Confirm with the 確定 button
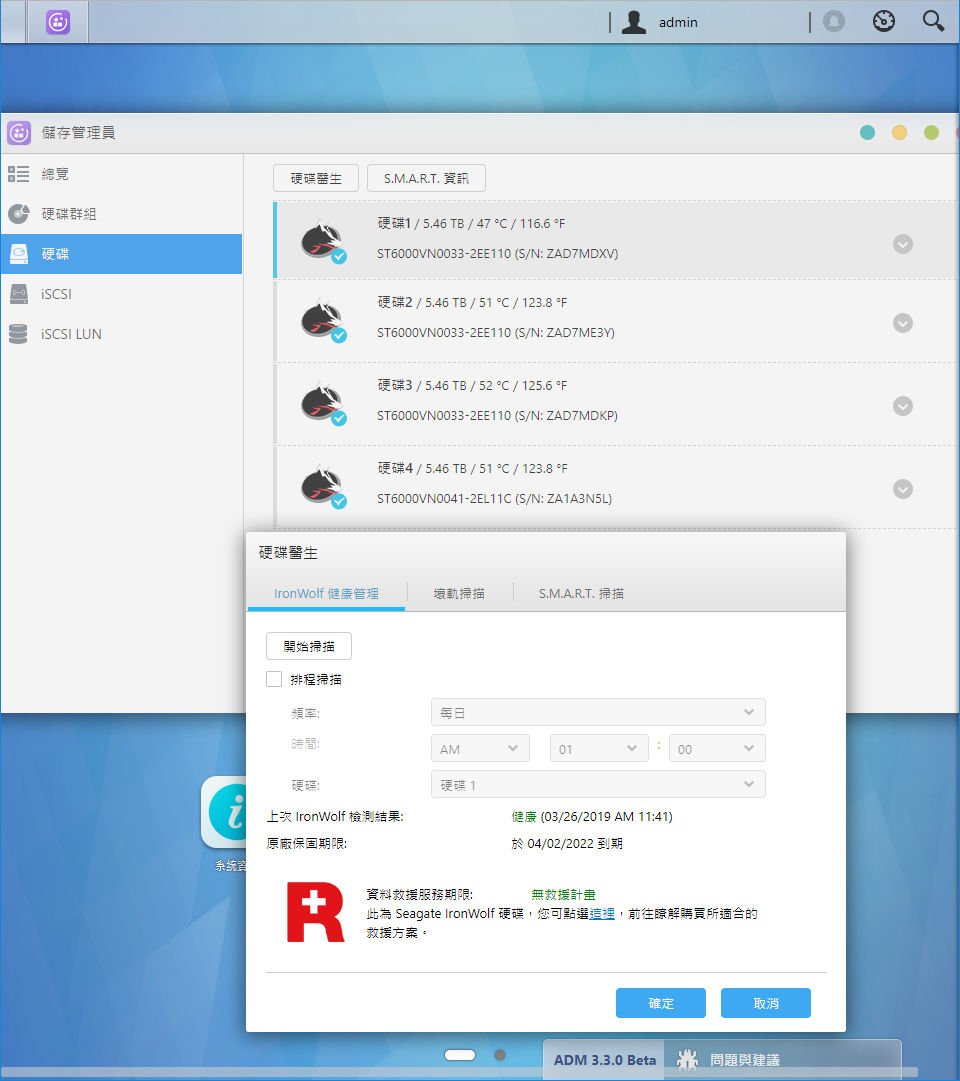Screen dimensions: 960x1081 (x=661, y=1003)
